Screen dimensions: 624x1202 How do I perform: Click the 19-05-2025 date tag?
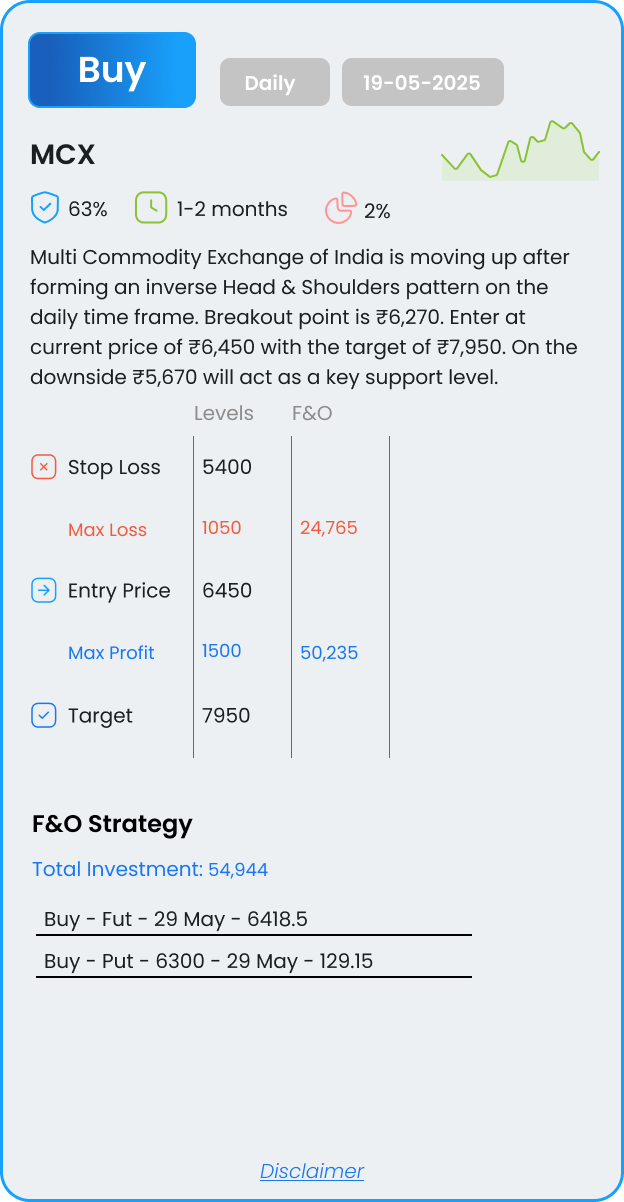coord(423,82)
